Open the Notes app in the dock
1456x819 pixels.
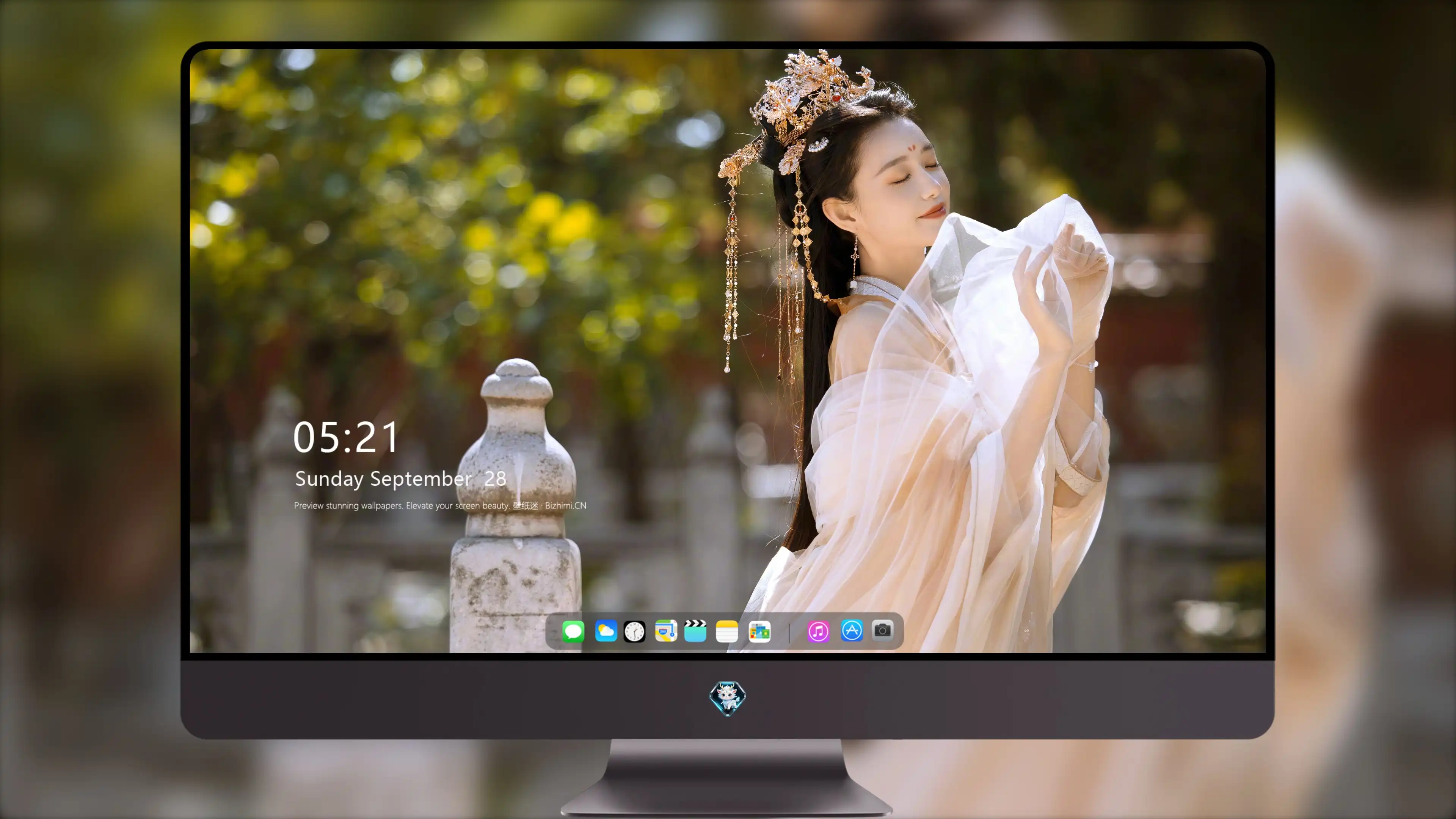click(727, 631)
